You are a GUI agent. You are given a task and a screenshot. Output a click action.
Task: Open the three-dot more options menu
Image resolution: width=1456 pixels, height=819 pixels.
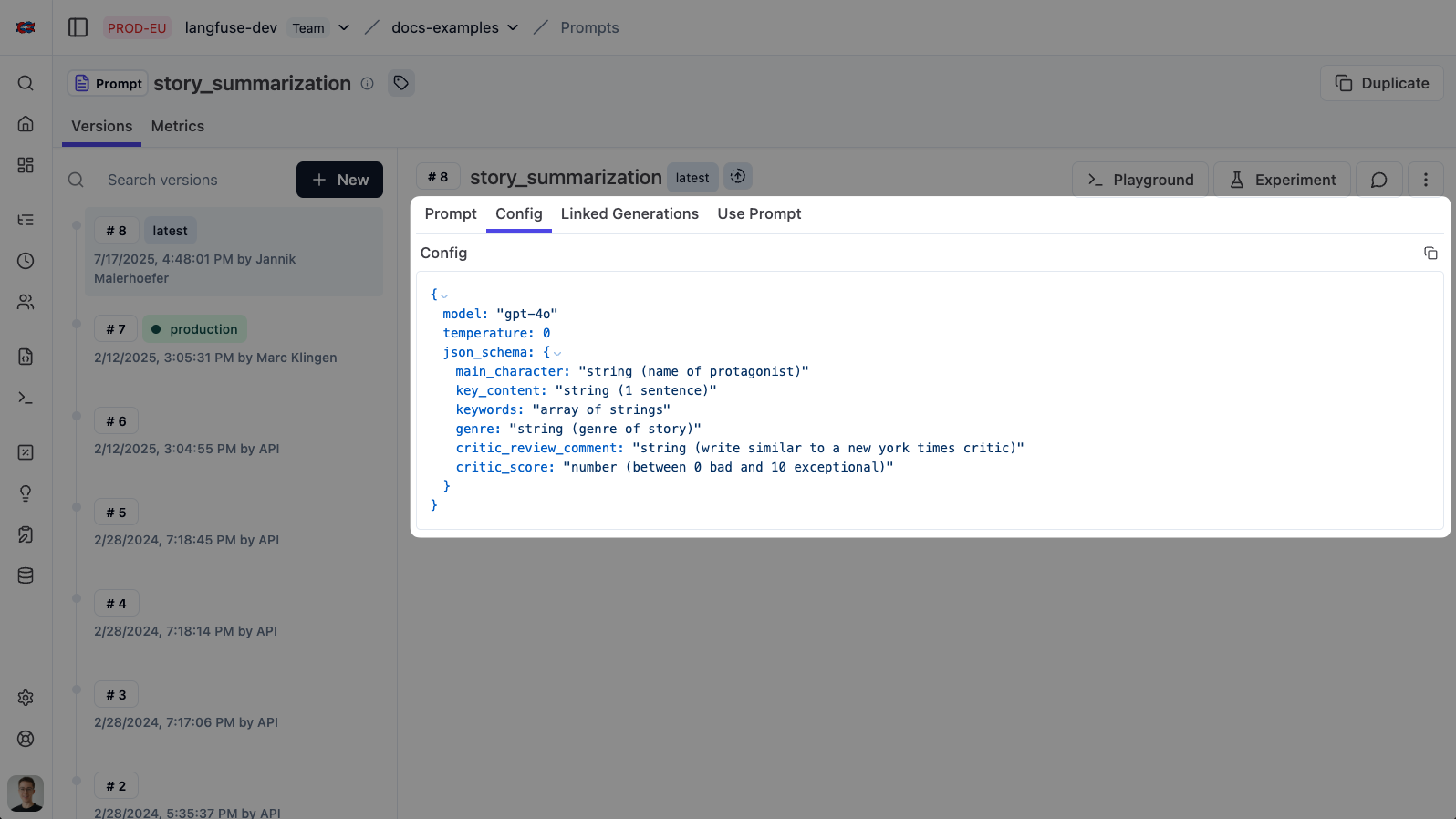click(x=1425, y=180)
